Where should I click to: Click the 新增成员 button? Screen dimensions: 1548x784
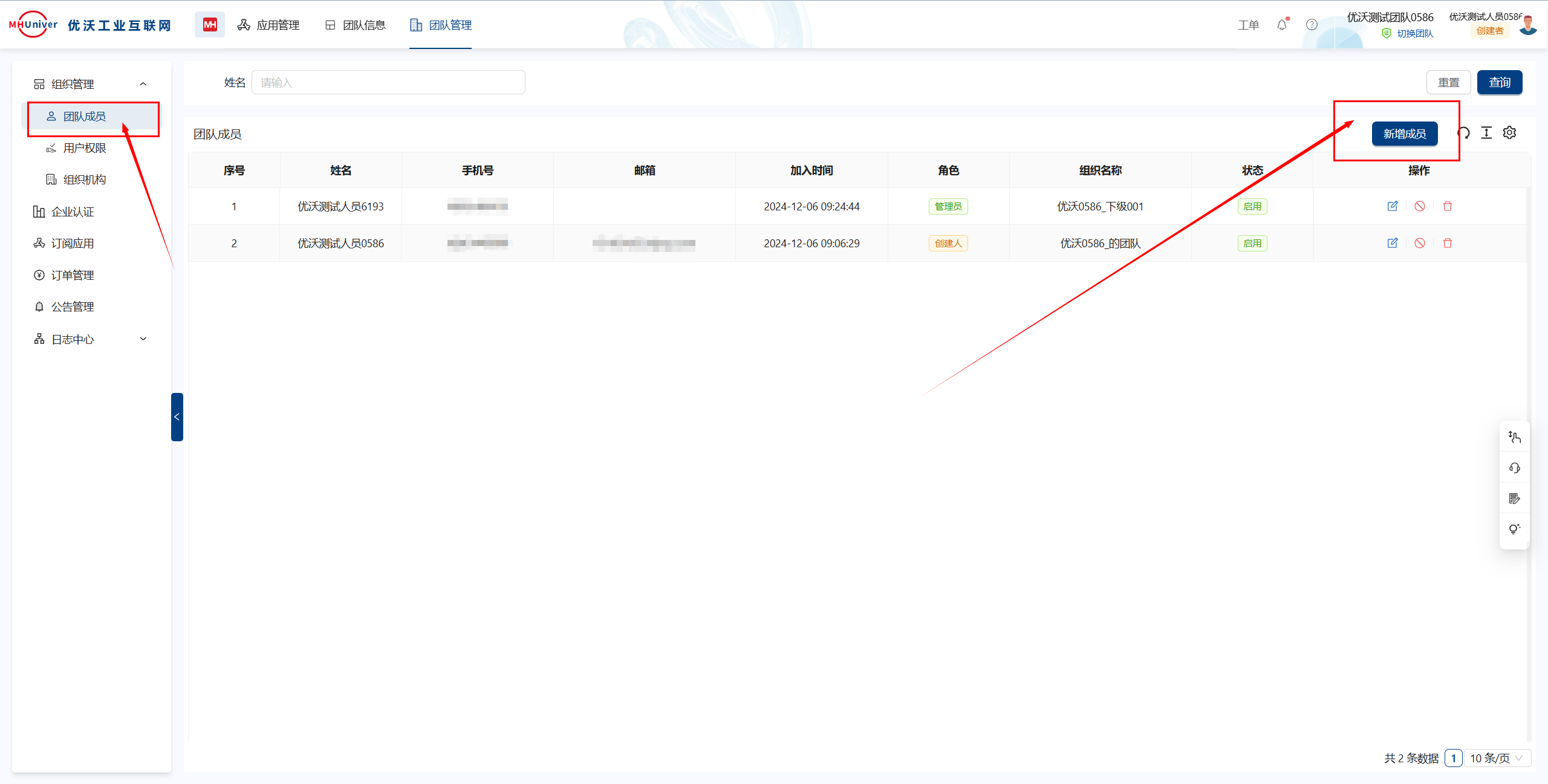1404,134
